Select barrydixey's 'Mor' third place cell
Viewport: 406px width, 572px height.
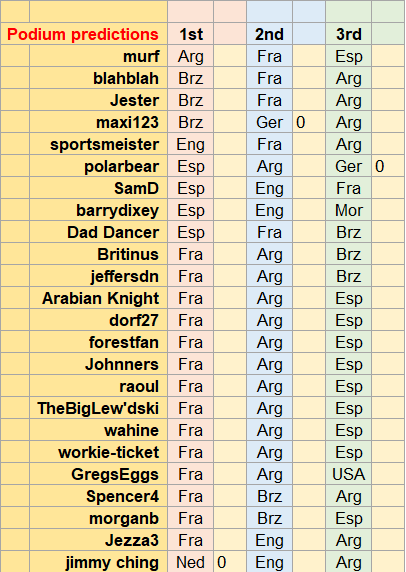(x=348, y=210)
